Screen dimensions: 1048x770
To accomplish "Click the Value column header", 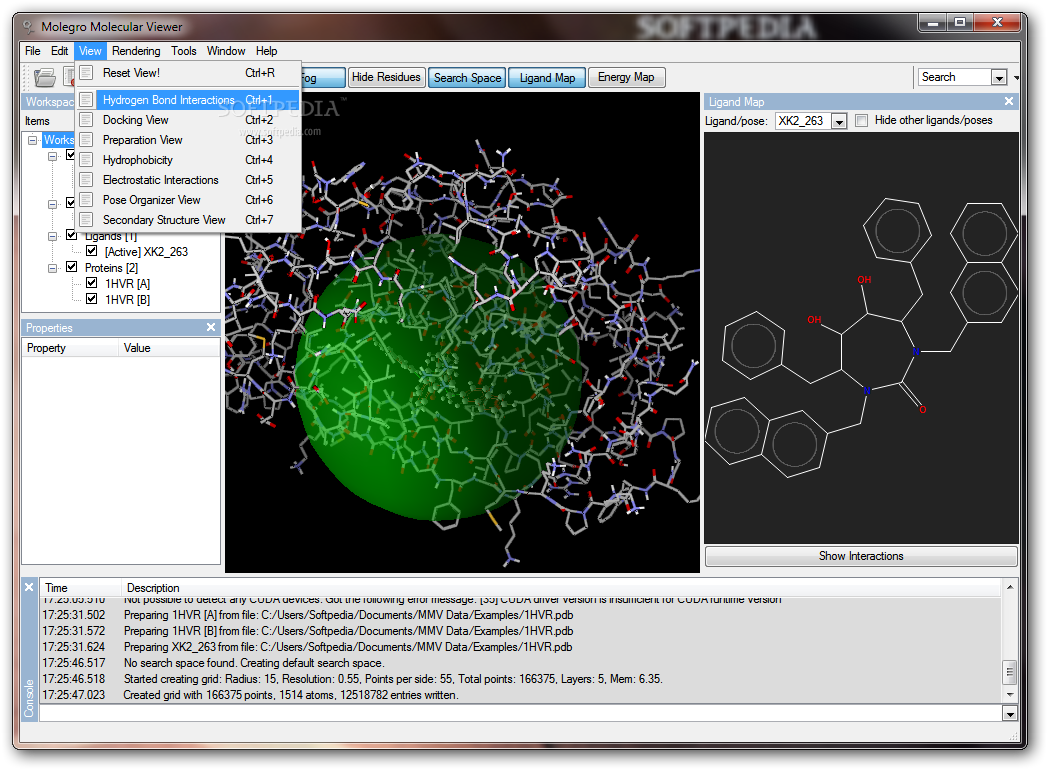I will tap(170, 348).
